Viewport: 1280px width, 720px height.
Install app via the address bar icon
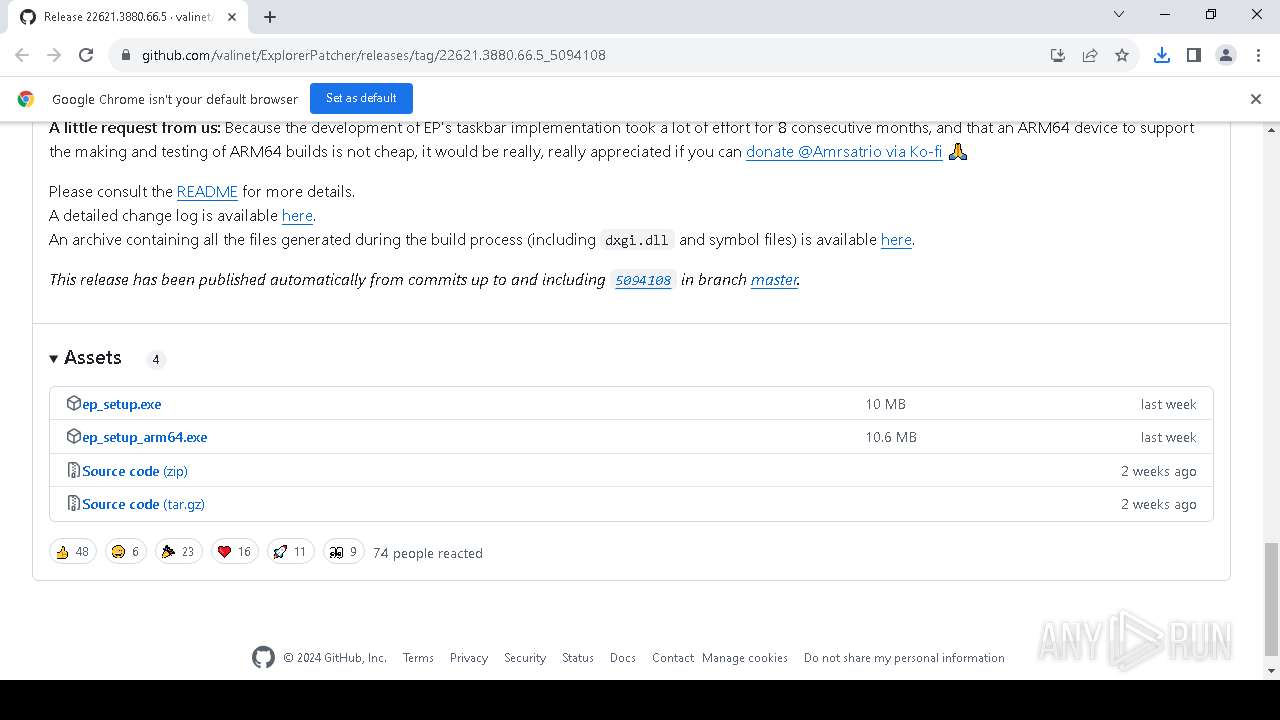coord(1058,55)
